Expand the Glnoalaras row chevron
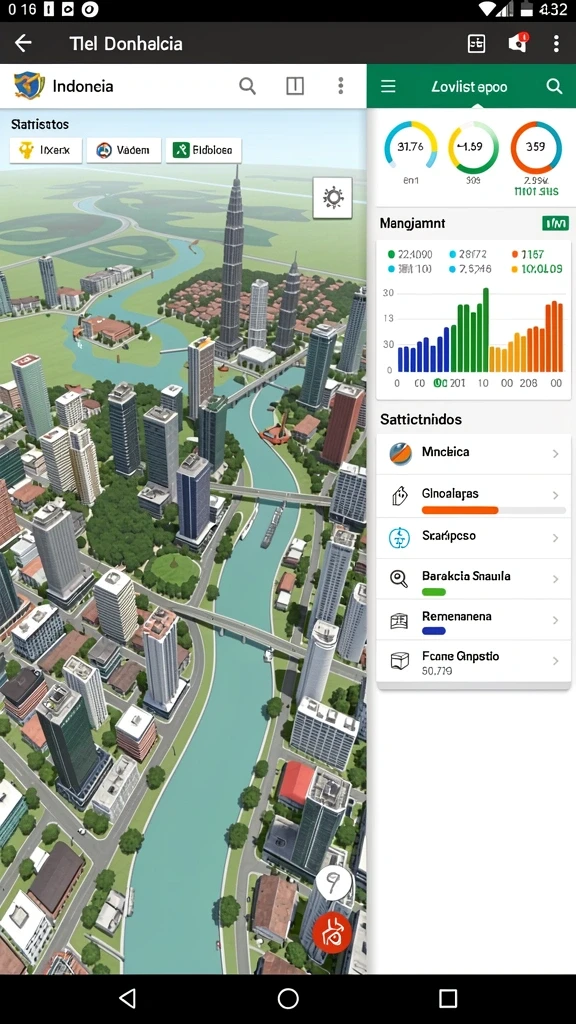This screenshot has height=1024, width=576. [555, 496]
